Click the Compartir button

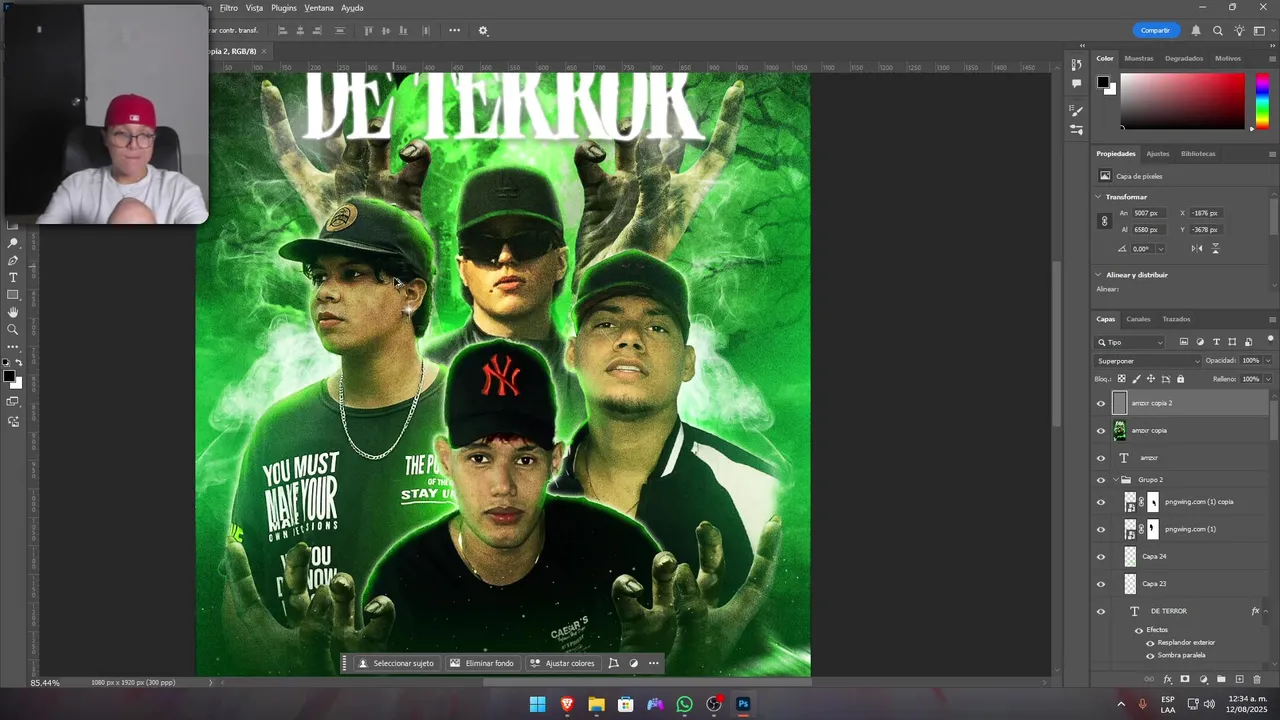[1155, 31]
